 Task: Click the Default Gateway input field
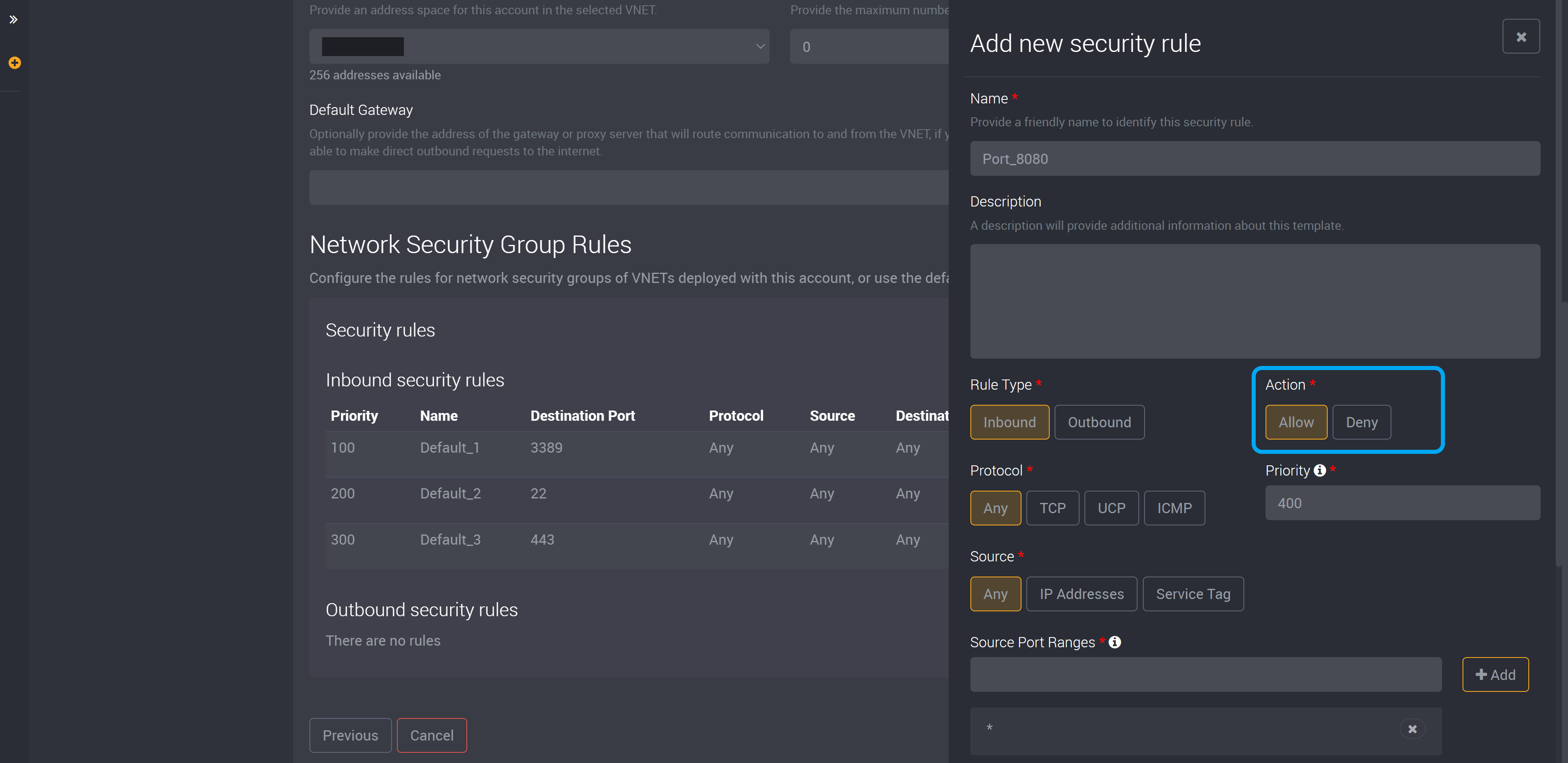point(629,188)
